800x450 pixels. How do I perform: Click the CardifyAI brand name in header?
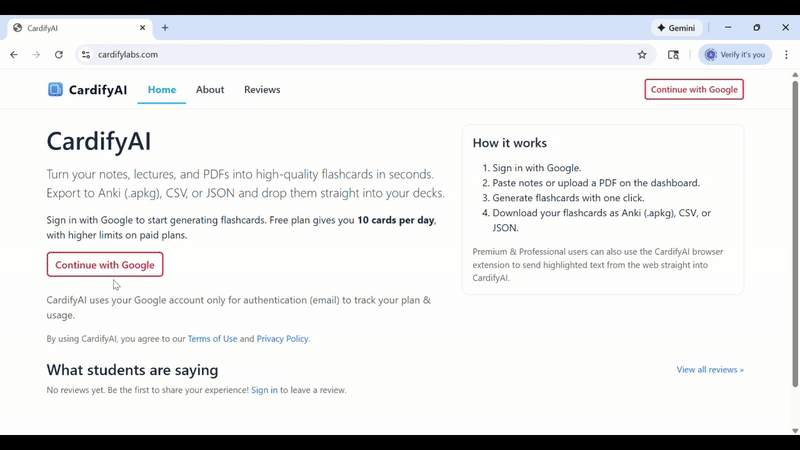tap(97, 90)
